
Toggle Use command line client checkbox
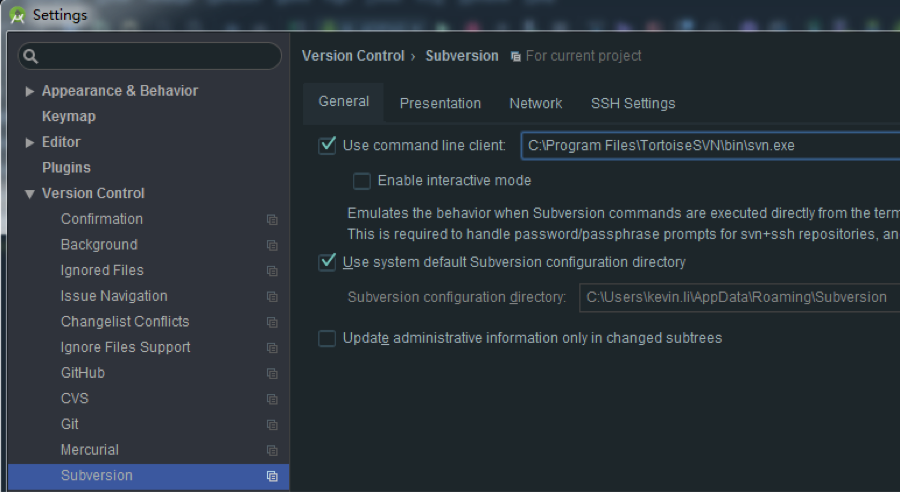point(327,146)
